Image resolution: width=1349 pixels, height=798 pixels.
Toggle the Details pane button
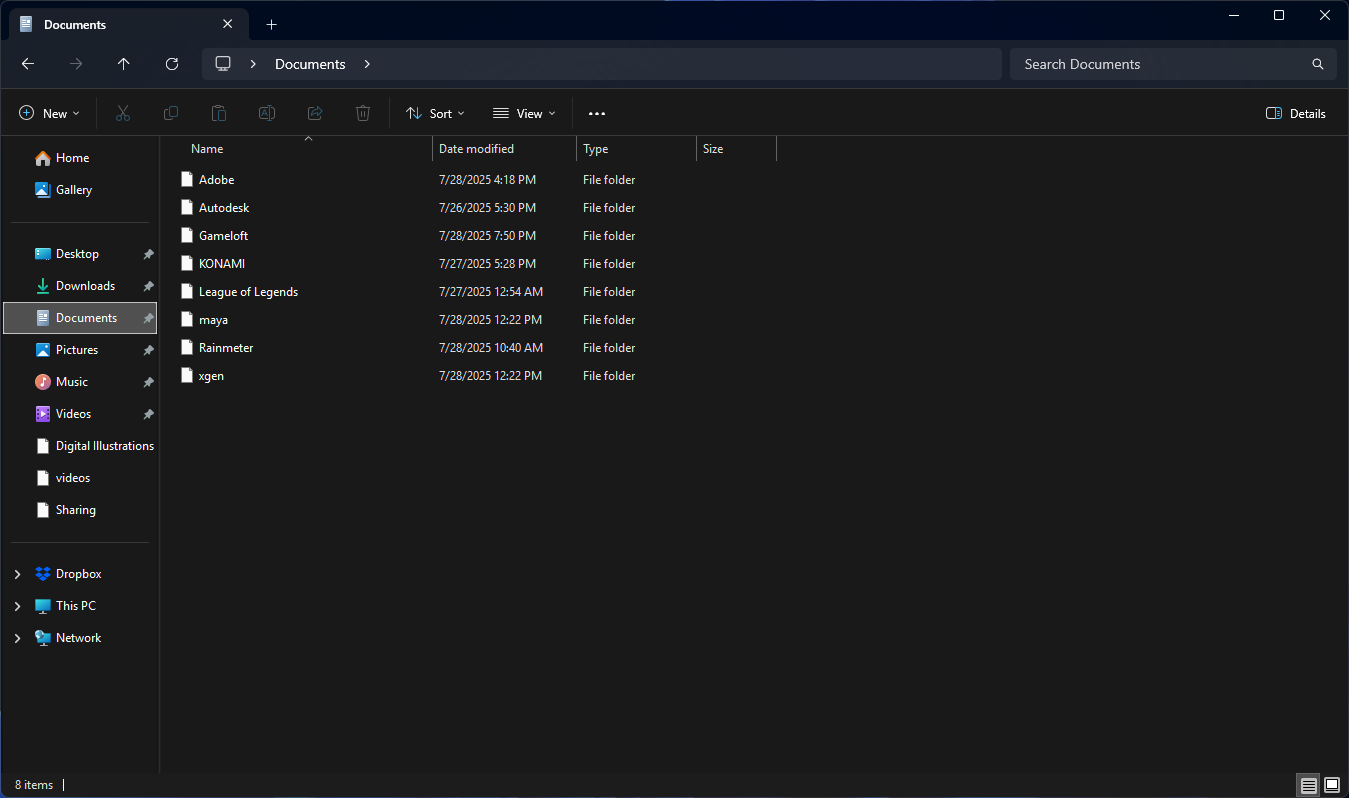point(1295,113)
